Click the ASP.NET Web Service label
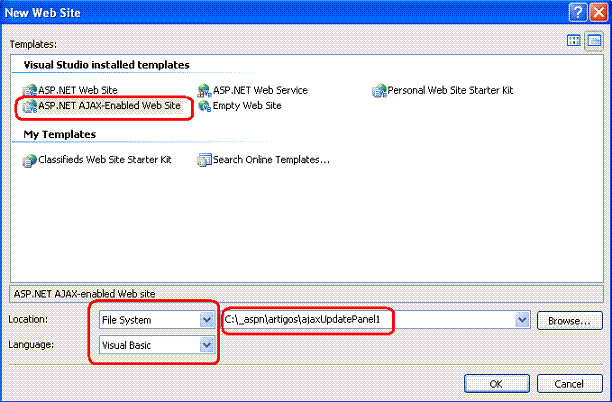 click(260, 91)
